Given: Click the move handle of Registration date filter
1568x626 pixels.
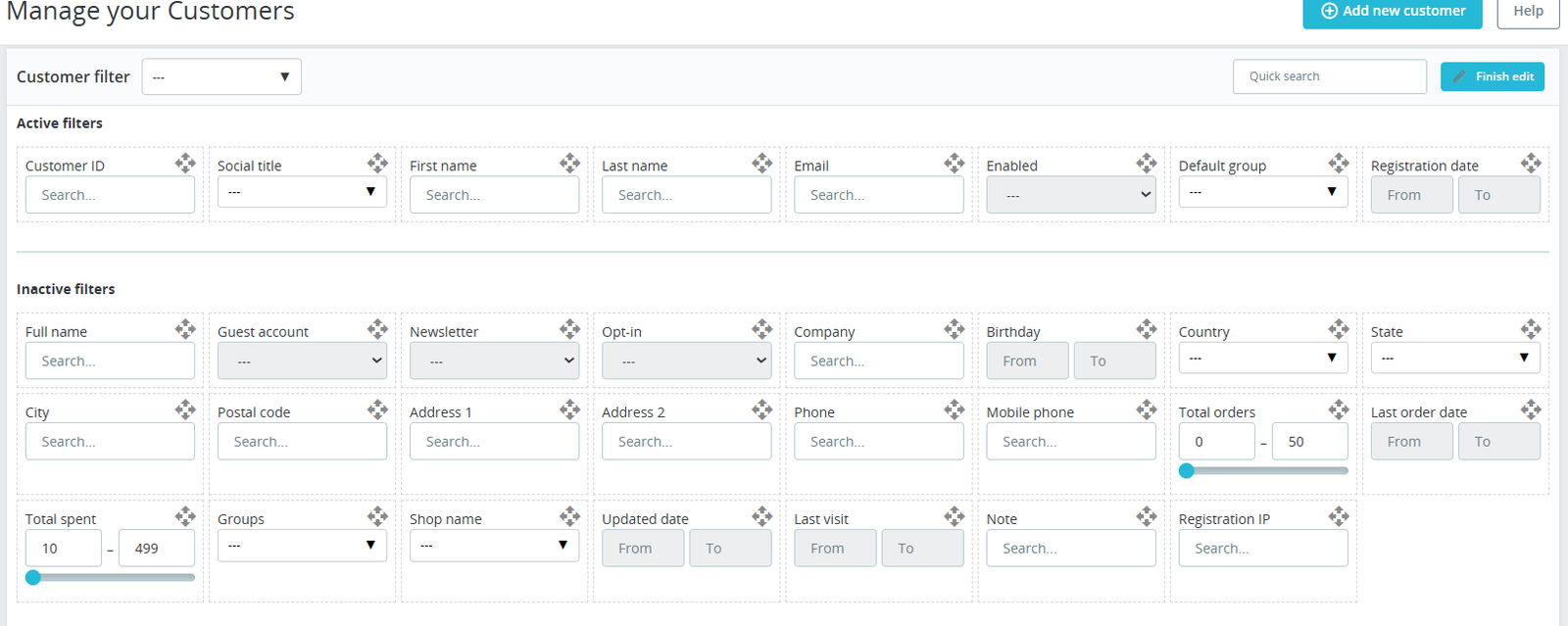Looking at the screenshot, I should tap(1530, 163).
